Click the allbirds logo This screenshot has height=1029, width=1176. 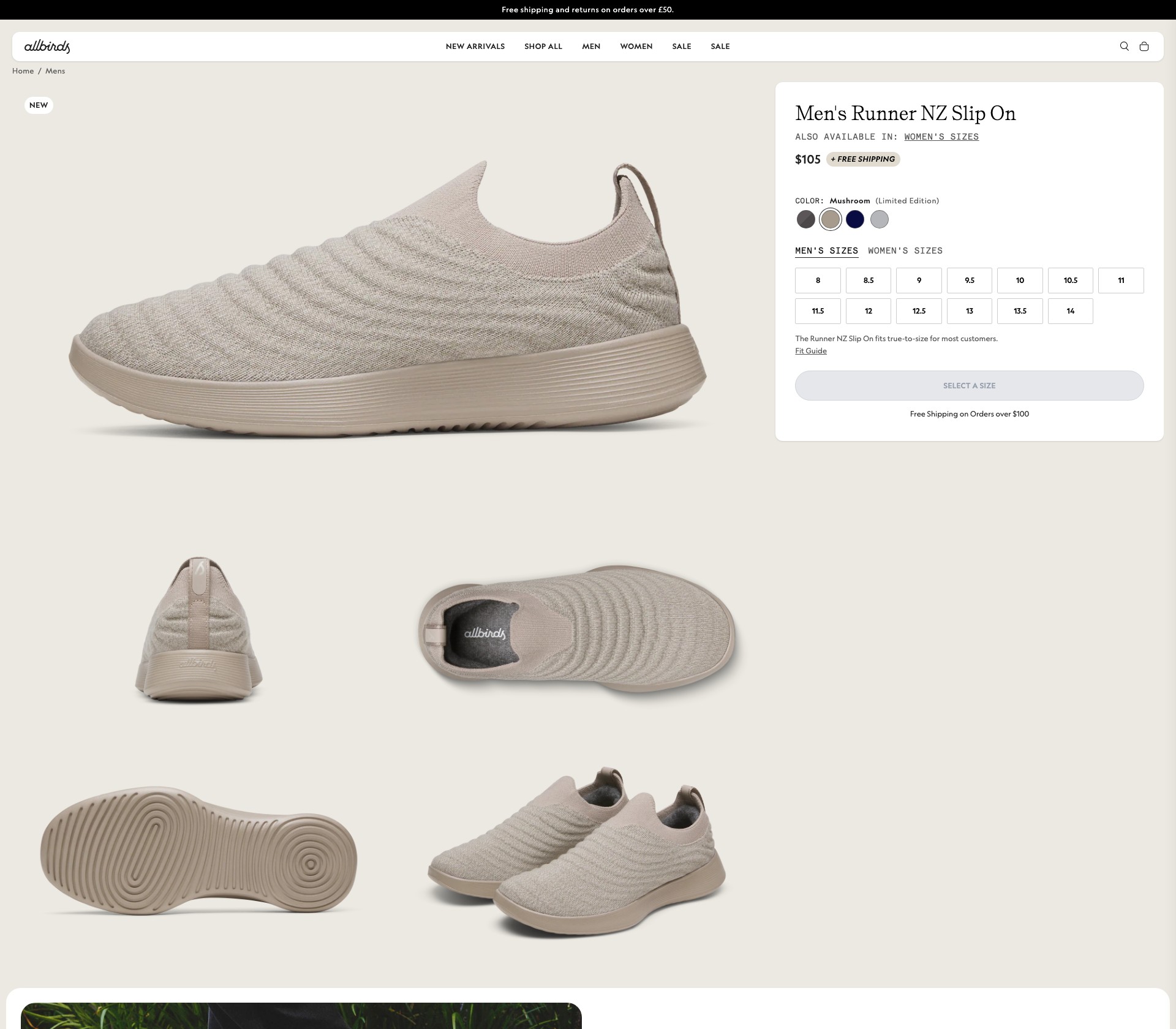point(47,47)
